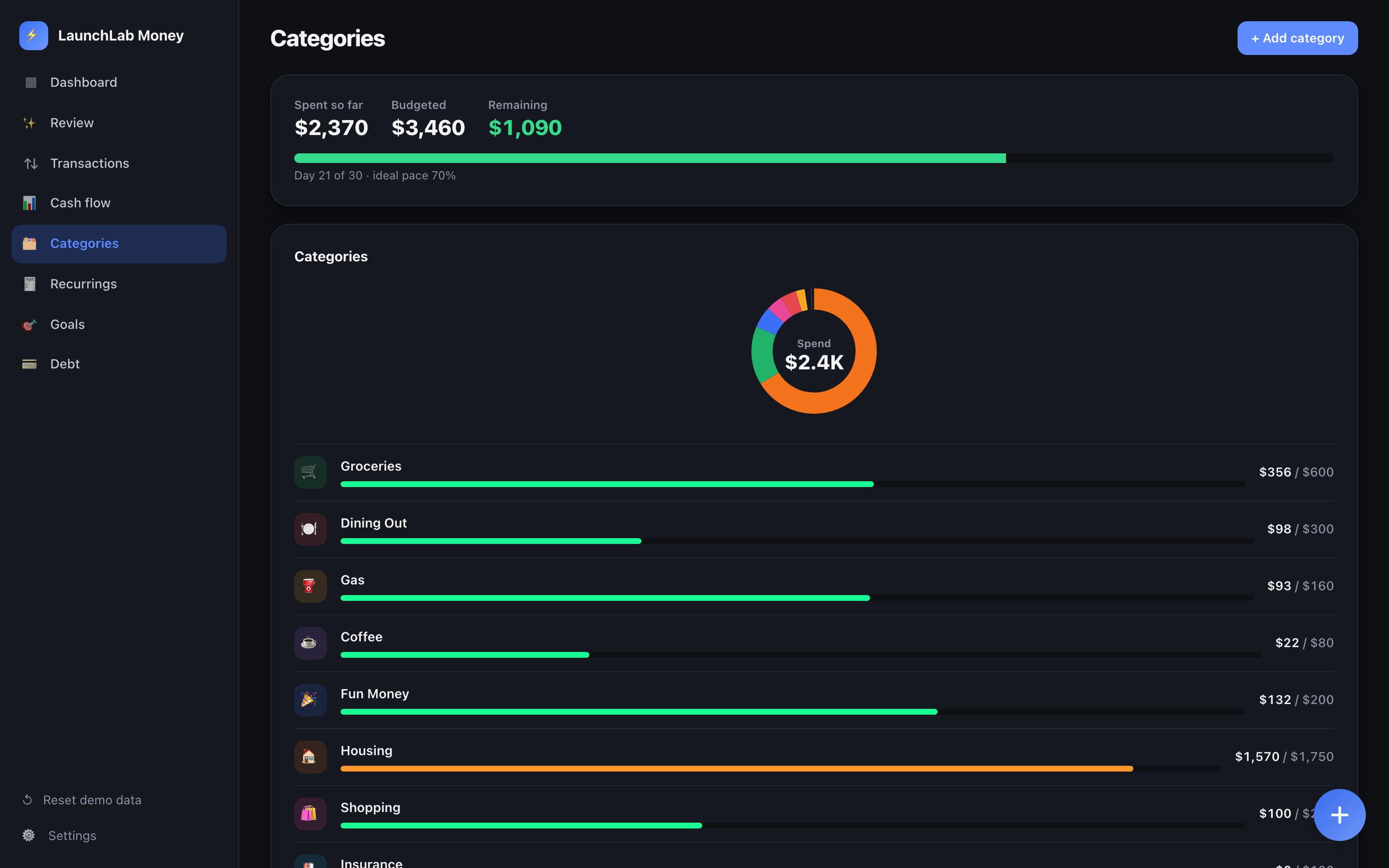Open the Dashboard page
Image resolution: width=1389 pixels, height=868 pixels.
[119, 82]
